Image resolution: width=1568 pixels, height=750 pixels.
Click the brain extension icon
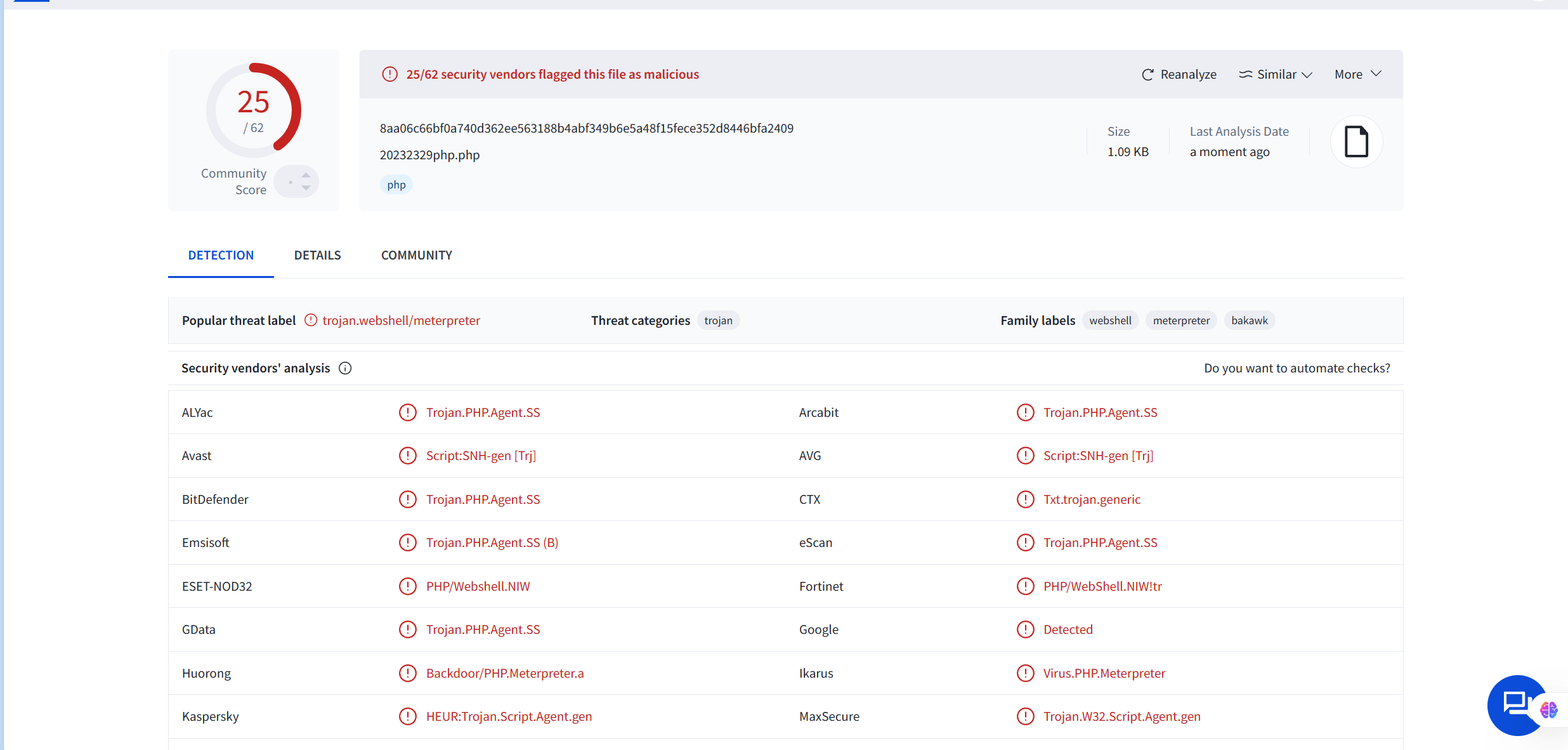pos(1548,709)
